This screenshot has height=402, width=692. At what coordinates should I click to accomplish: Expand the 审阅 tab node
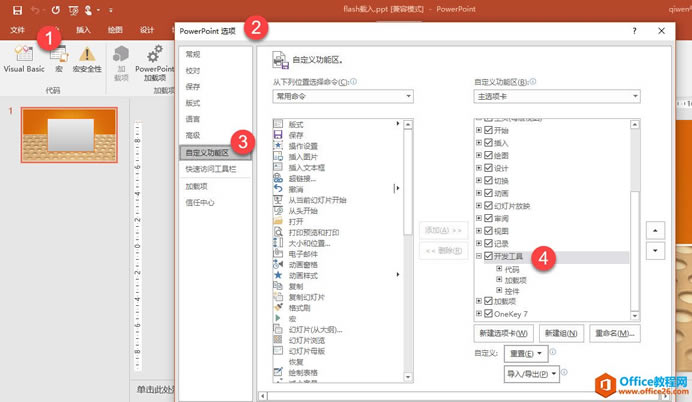pyautogui.click(x=479, y=218)
